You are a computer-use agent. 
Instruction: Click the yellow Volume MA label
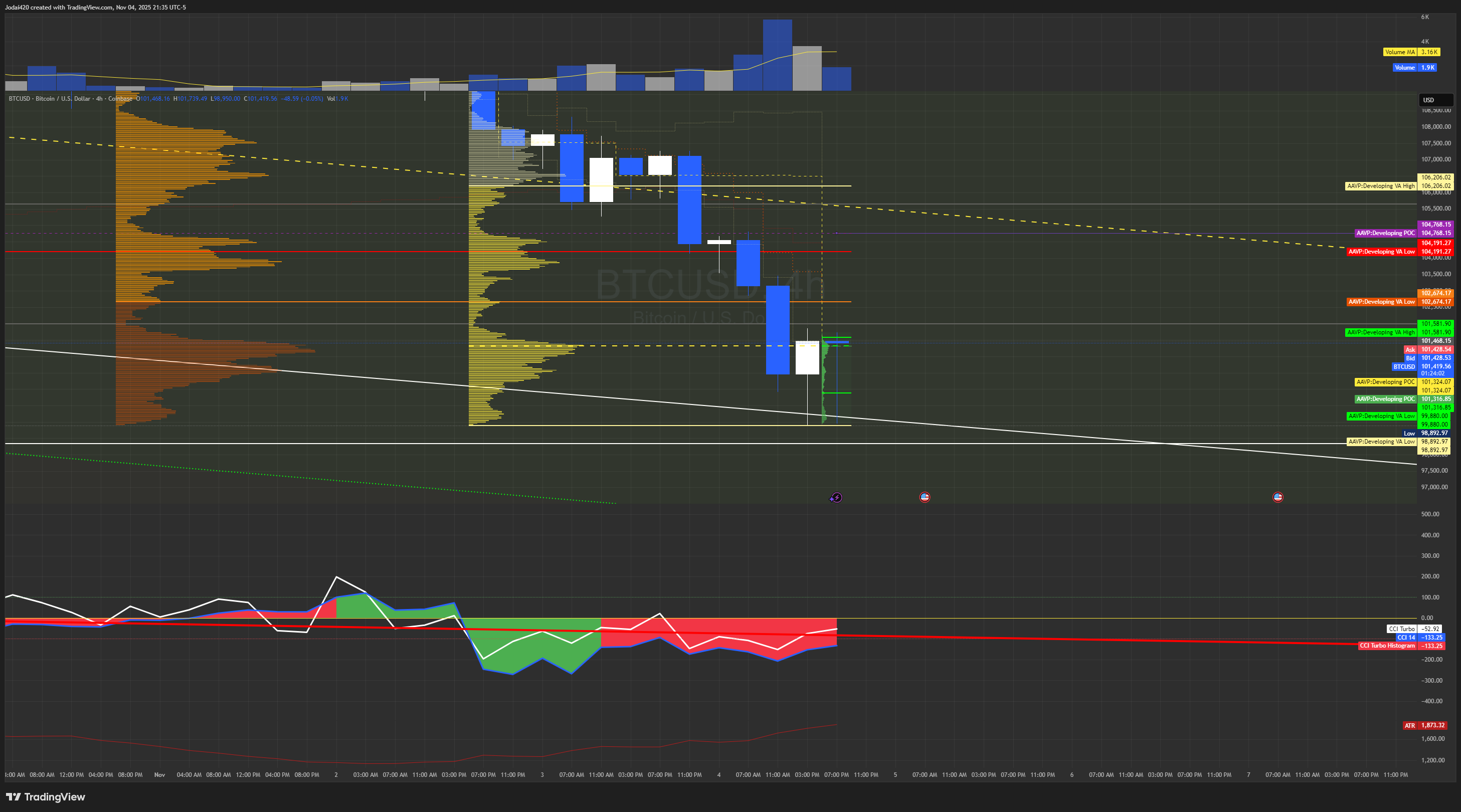click(x=1399, y=52)
